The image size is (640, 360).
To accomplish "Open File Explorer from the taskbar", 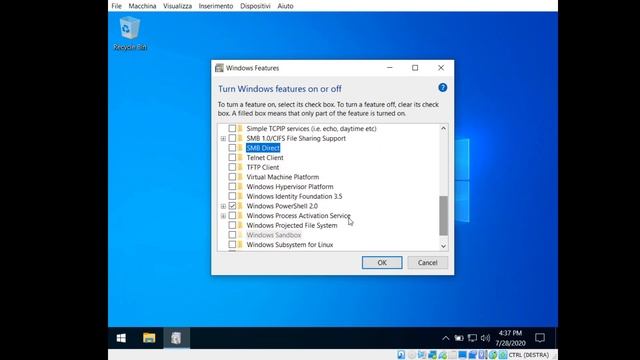I will 149,338.
